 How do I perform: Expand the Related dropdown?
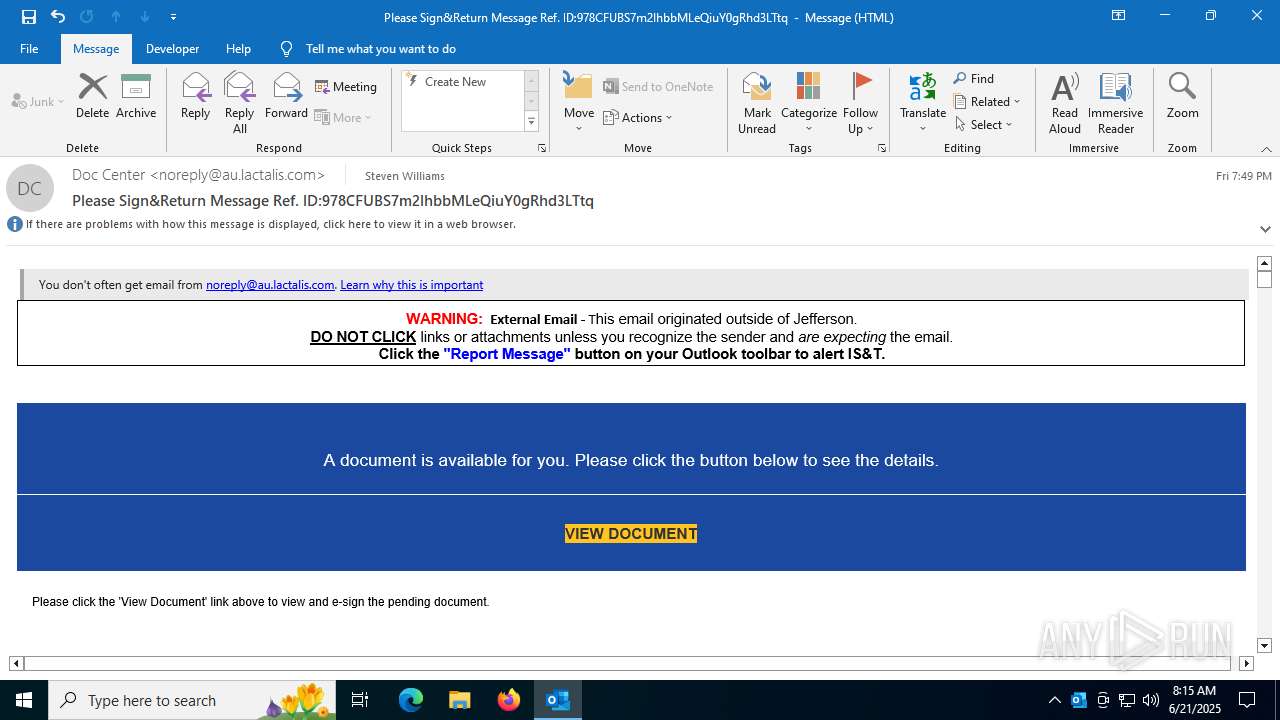pos(987,102)
